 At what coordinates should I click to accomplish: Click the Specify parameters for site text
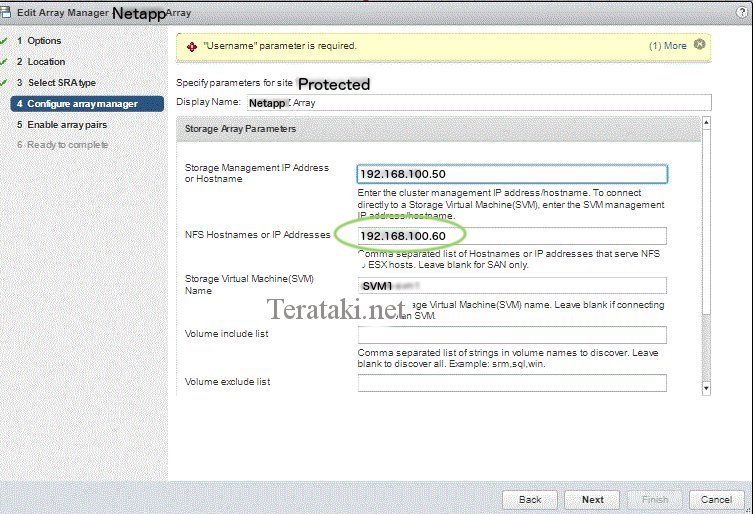coord(234,83)
